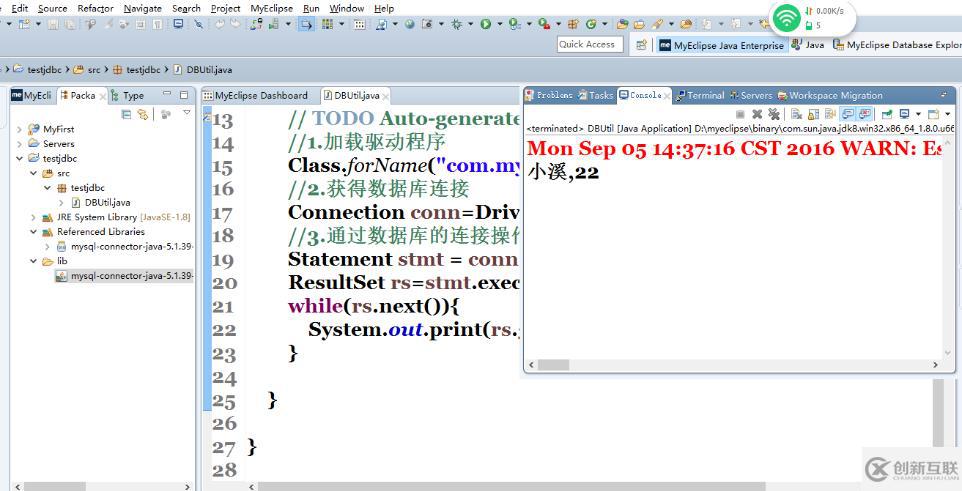Open the Window menu
Viewport: 962px width, 491px height.
pos(347,9)
